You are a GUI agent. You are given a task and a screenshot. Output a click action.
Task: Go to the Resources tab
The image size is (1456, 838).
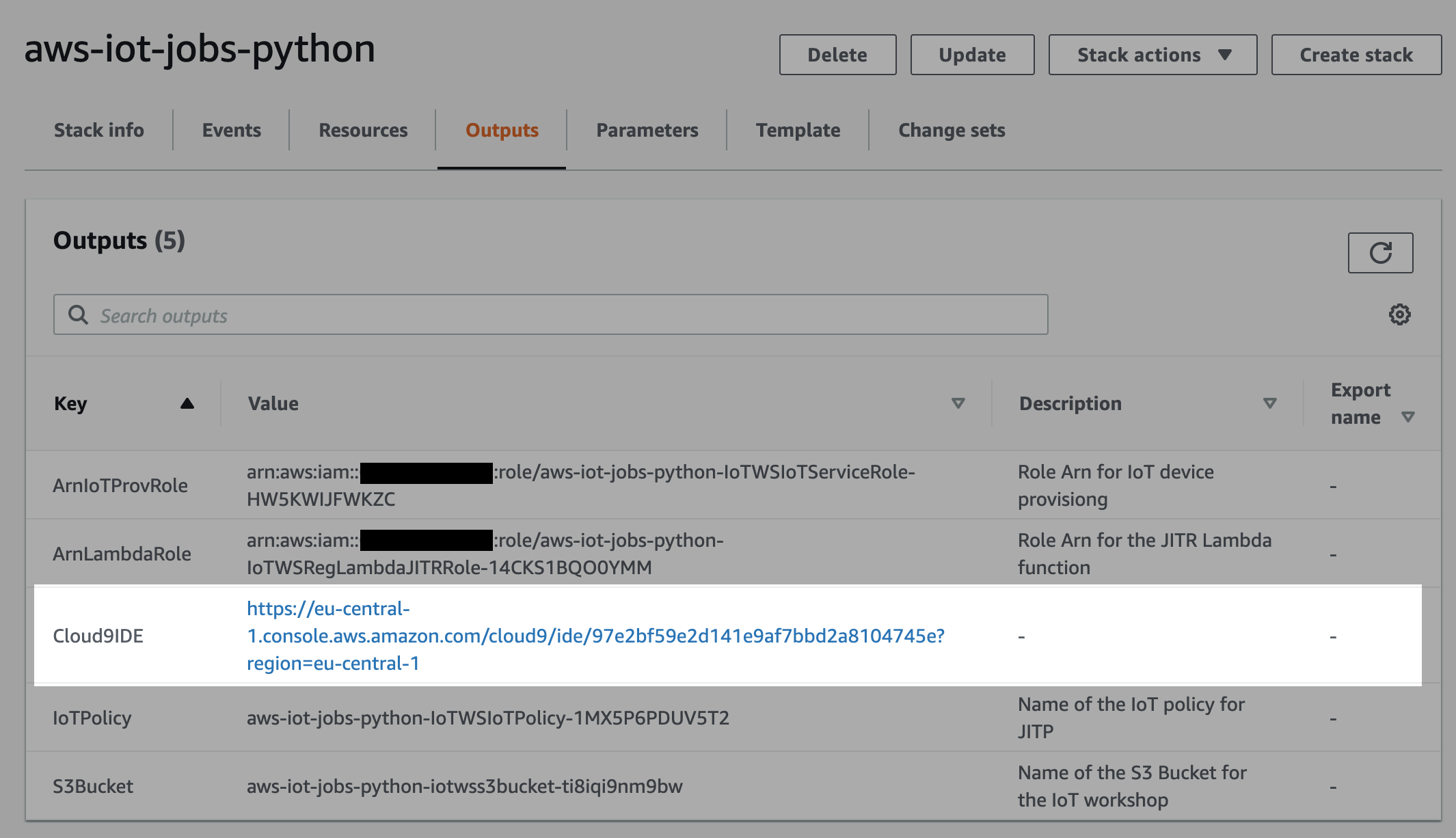click(x=363, y=130)
